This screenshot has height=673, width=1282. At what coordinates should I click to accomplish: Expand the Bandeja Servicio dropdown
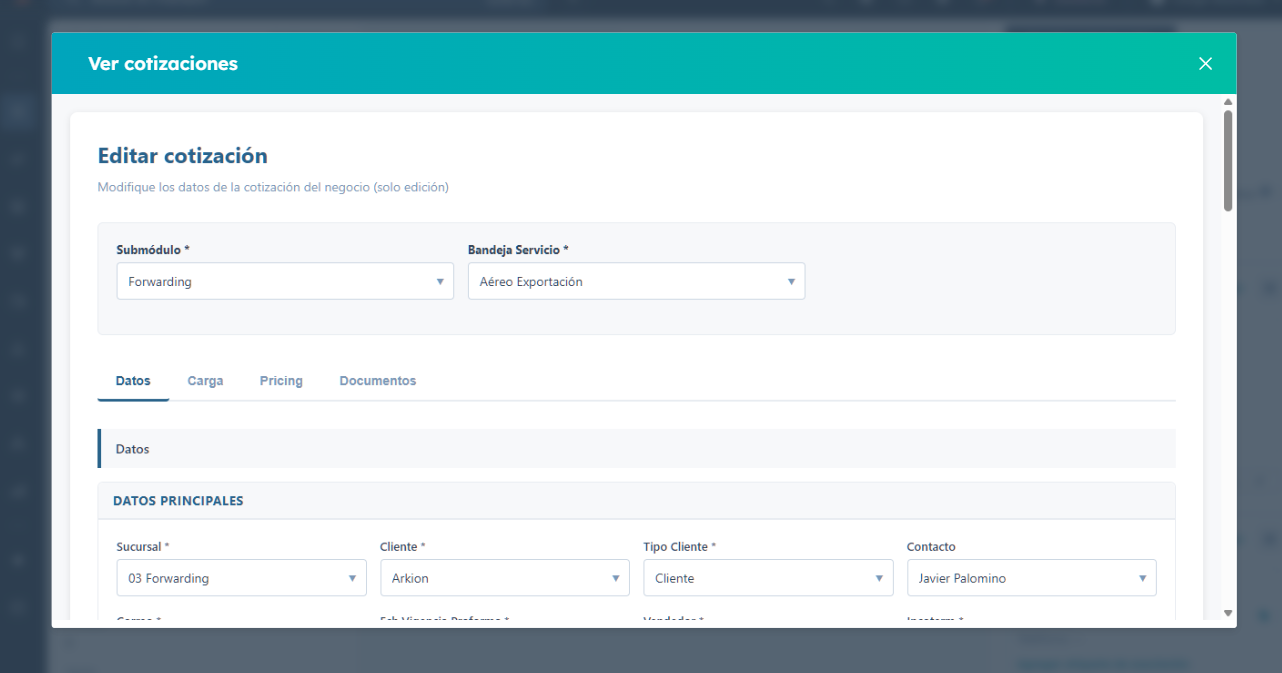[x=636, y=281]
